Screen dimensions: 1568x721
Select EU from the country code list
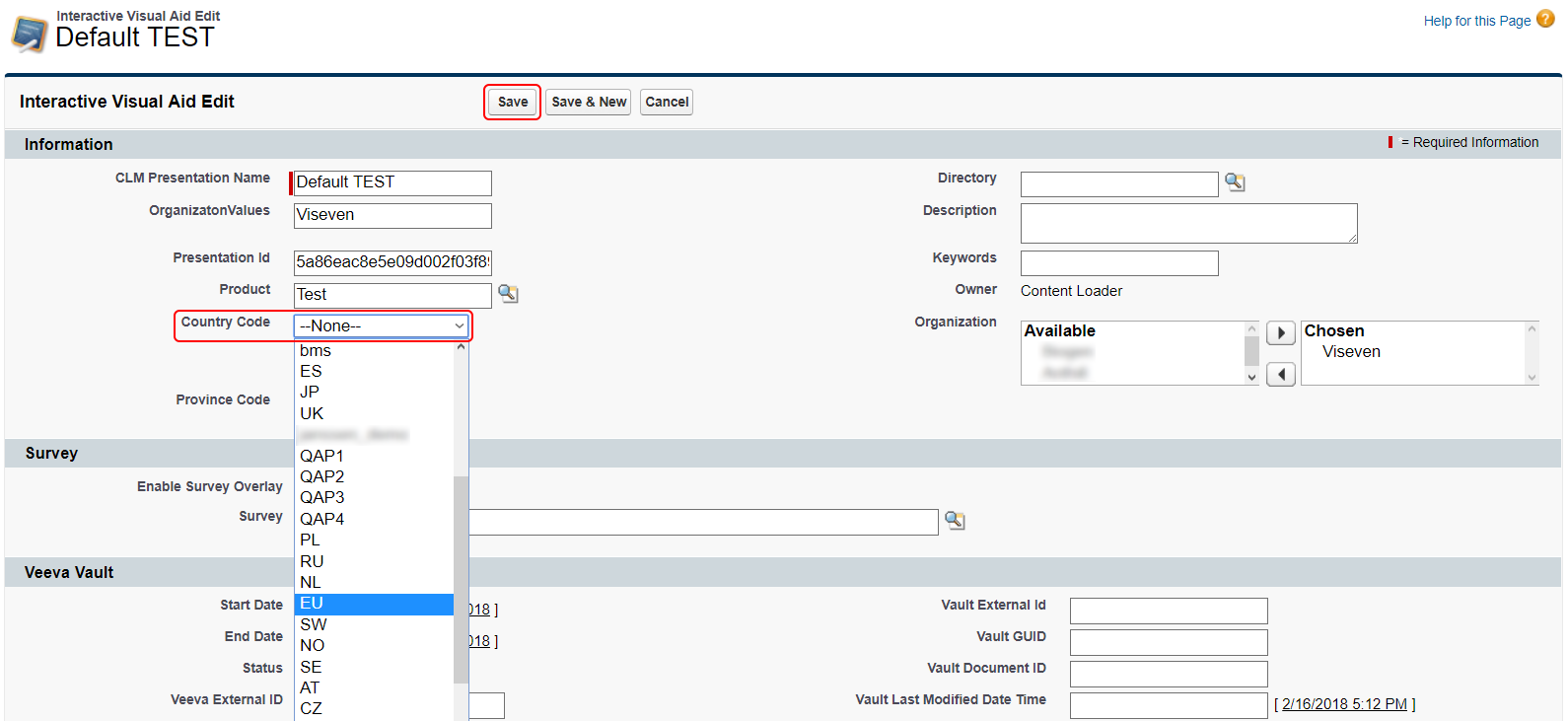click(375, 604)
